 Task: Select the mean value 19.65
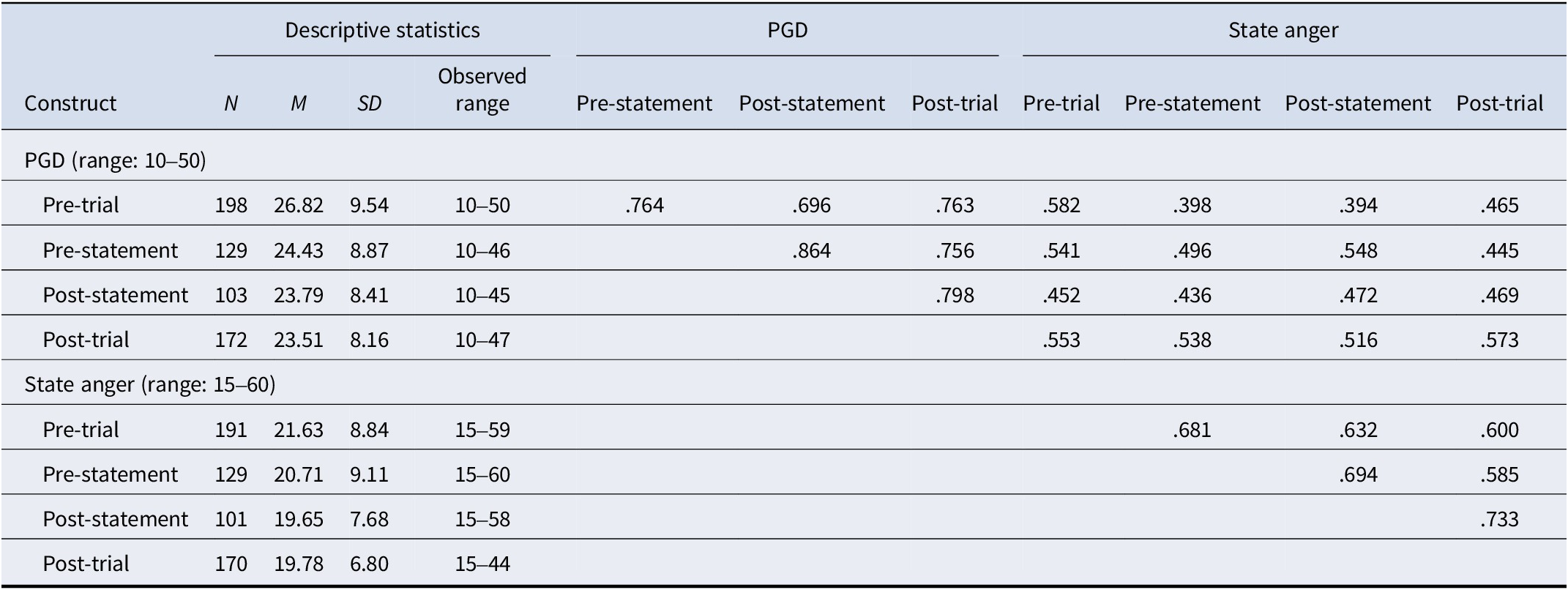299,519
